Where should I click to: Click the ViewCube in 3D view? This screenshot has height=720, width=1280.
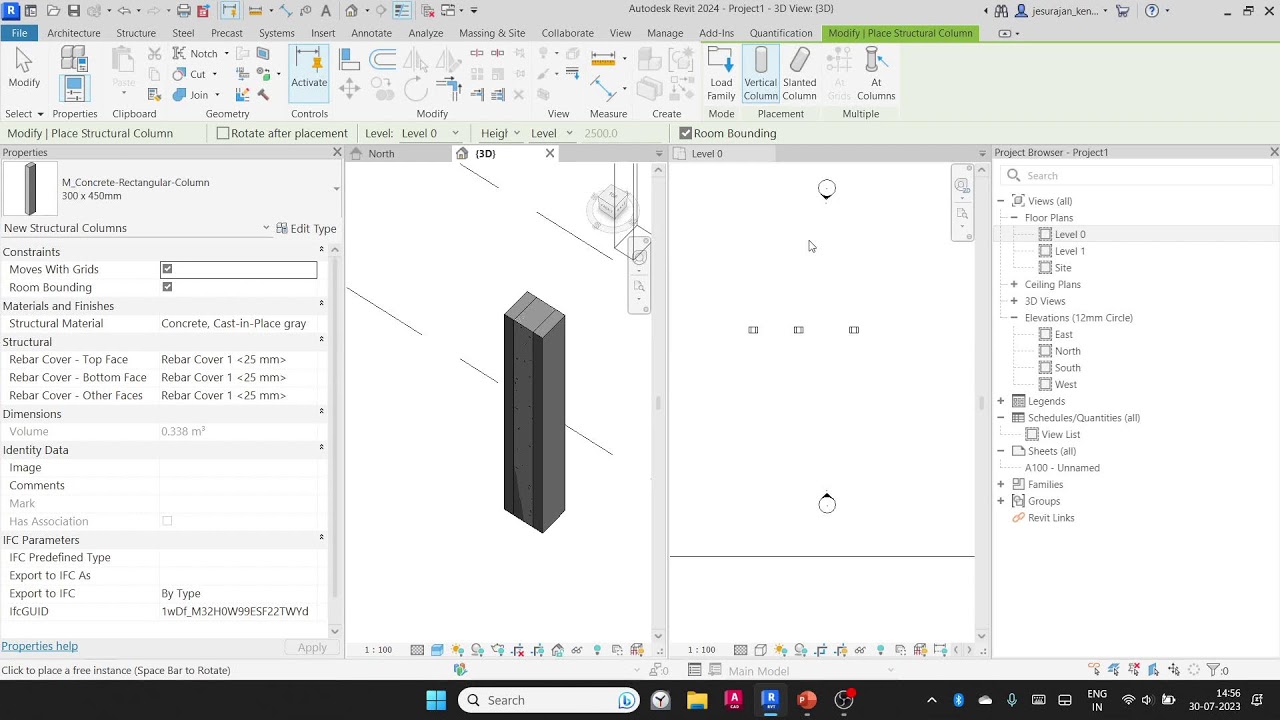611,204
